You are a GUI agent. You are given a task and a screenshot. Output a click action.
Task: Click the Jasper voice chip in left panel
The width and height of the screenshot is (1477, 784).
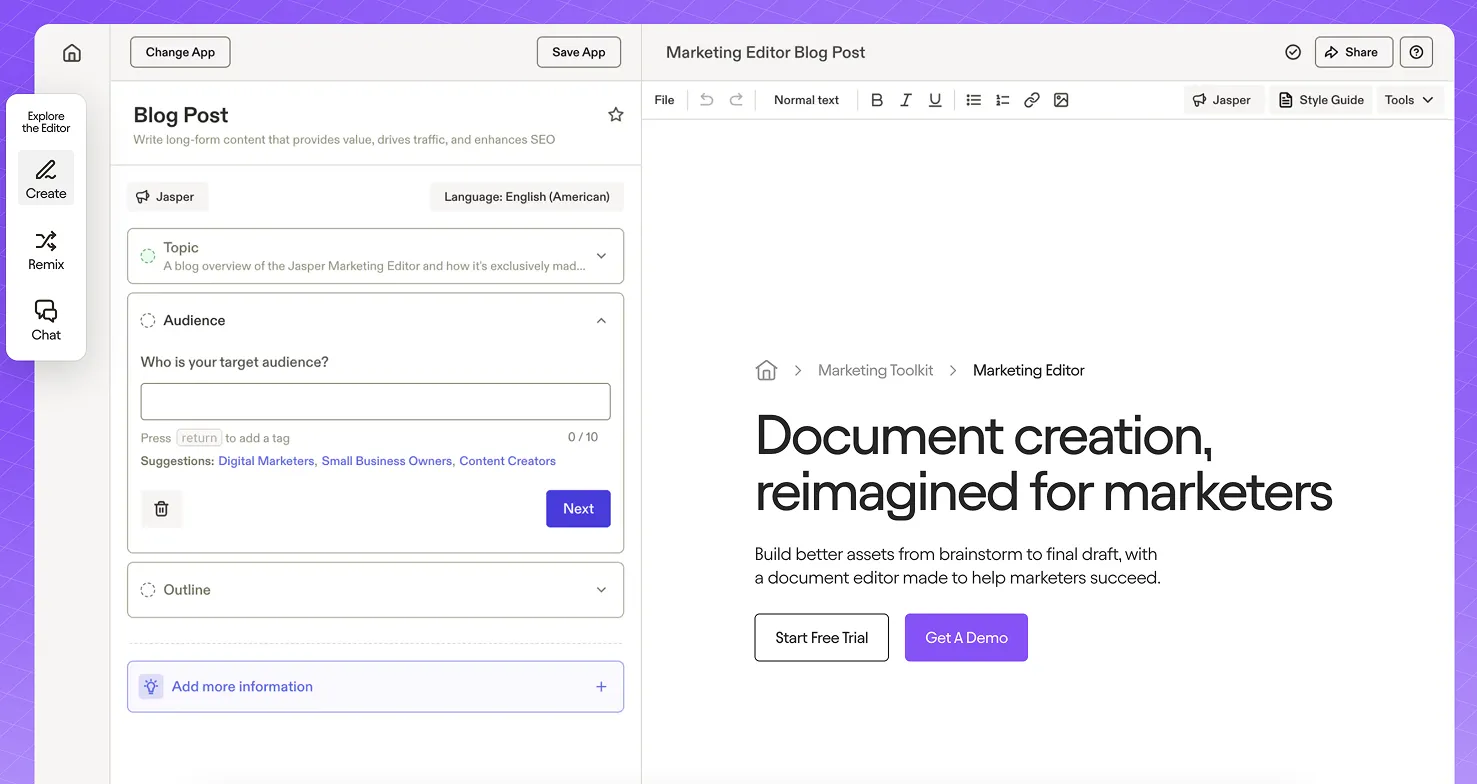click(167, 197)
